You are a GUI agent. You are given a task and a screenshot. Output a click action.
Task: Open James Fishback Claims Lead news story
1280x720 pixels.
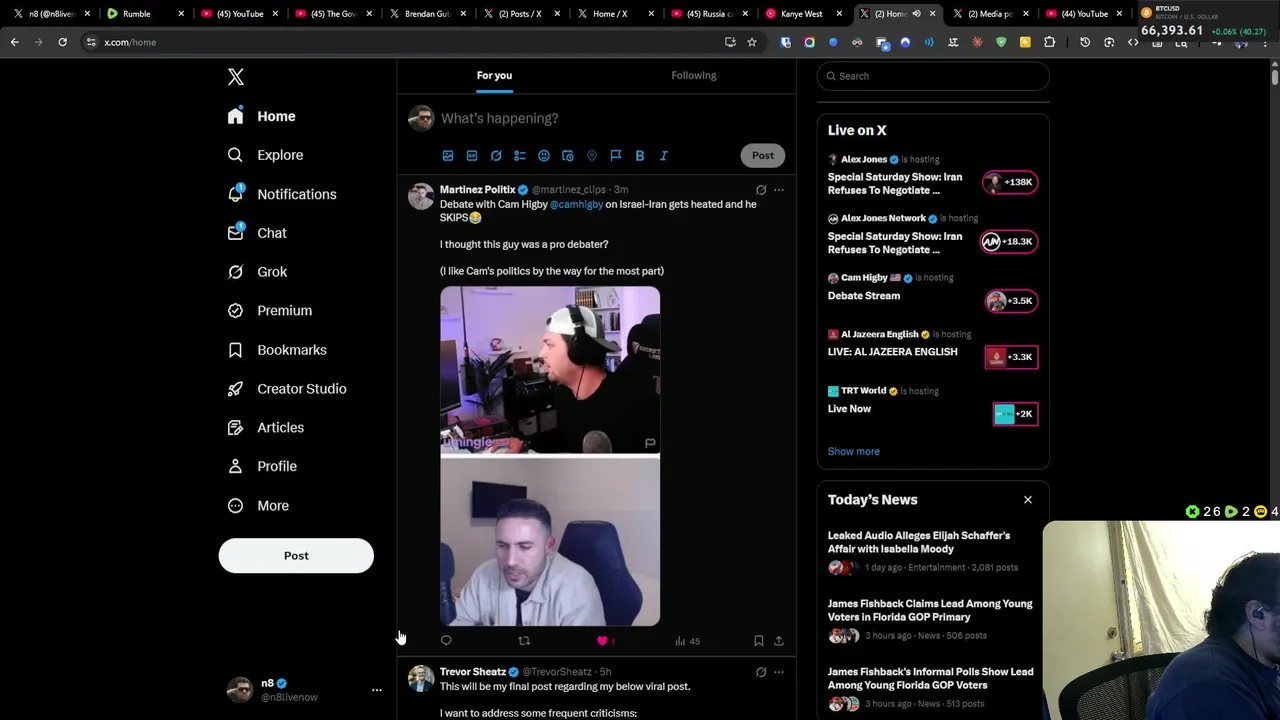[x=932, y=621]
